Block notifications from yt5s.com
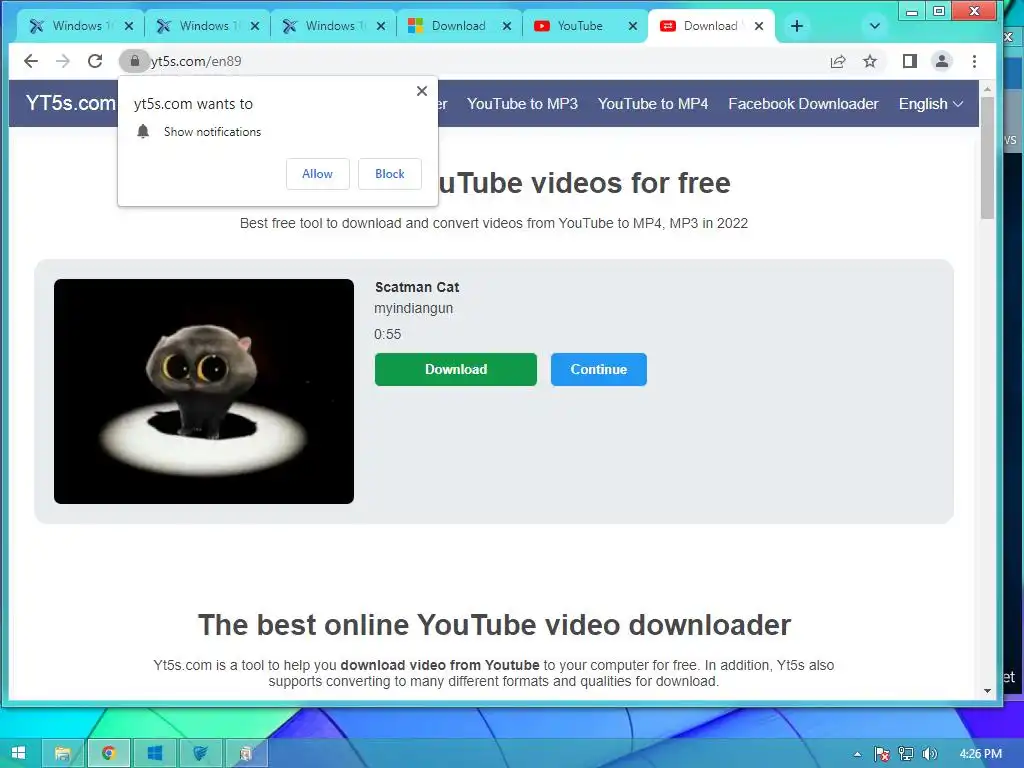Image resolution: width=1024 pixels, height=768 pixels. click(390, 174)
